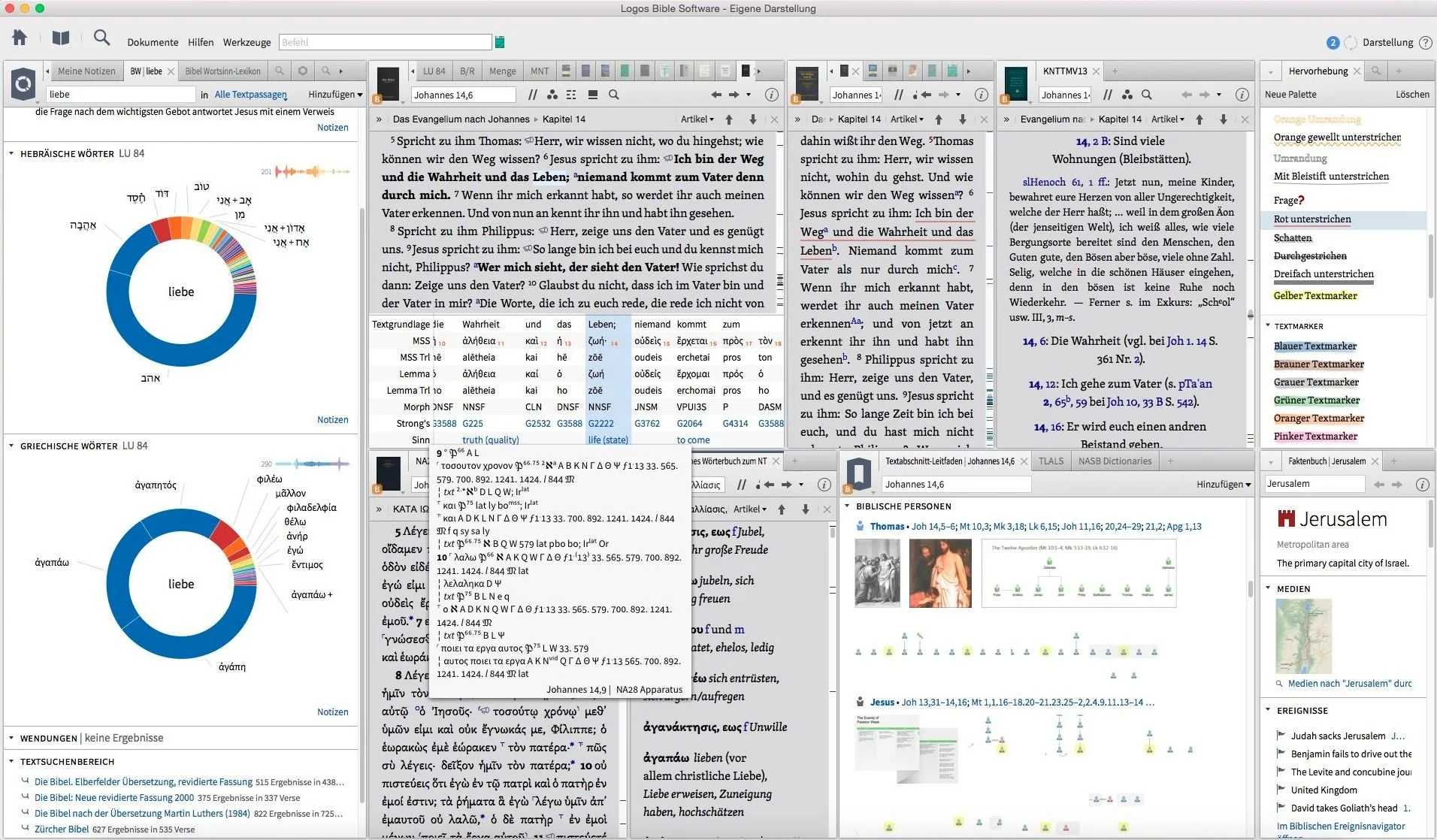Toggle parallel resources icon in LU 84 panel
This screenshot has width=1437, height=840.
tap(532, 95)
